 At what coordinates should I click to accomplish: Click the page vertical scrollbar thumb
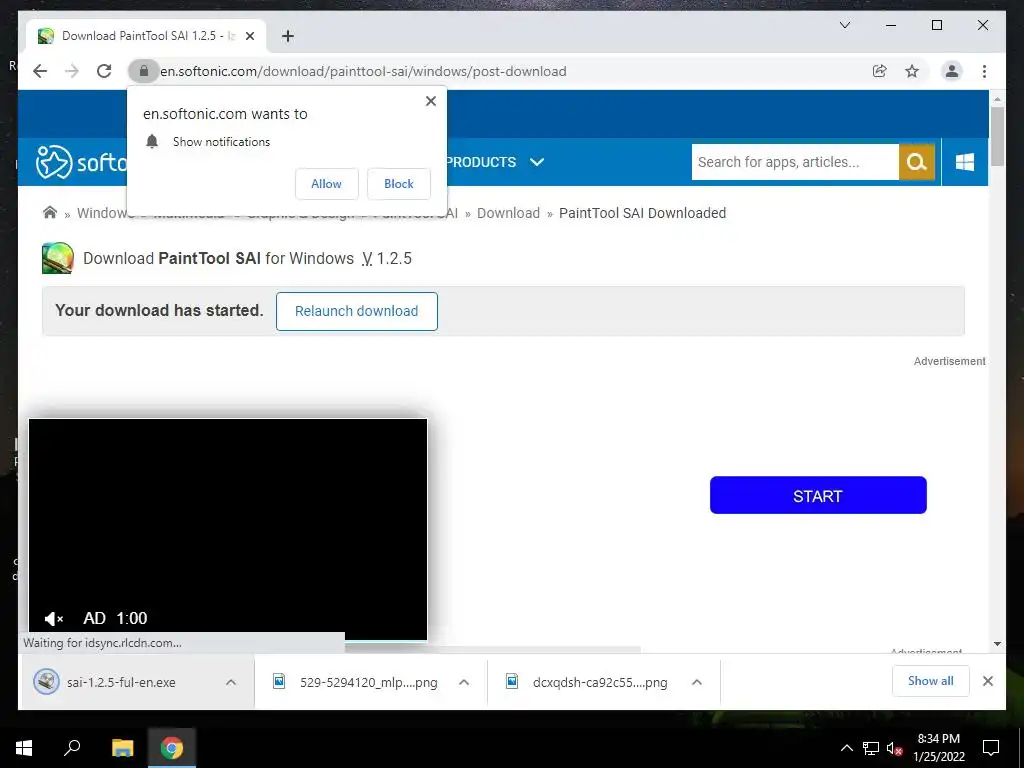[x=997, y=136]
